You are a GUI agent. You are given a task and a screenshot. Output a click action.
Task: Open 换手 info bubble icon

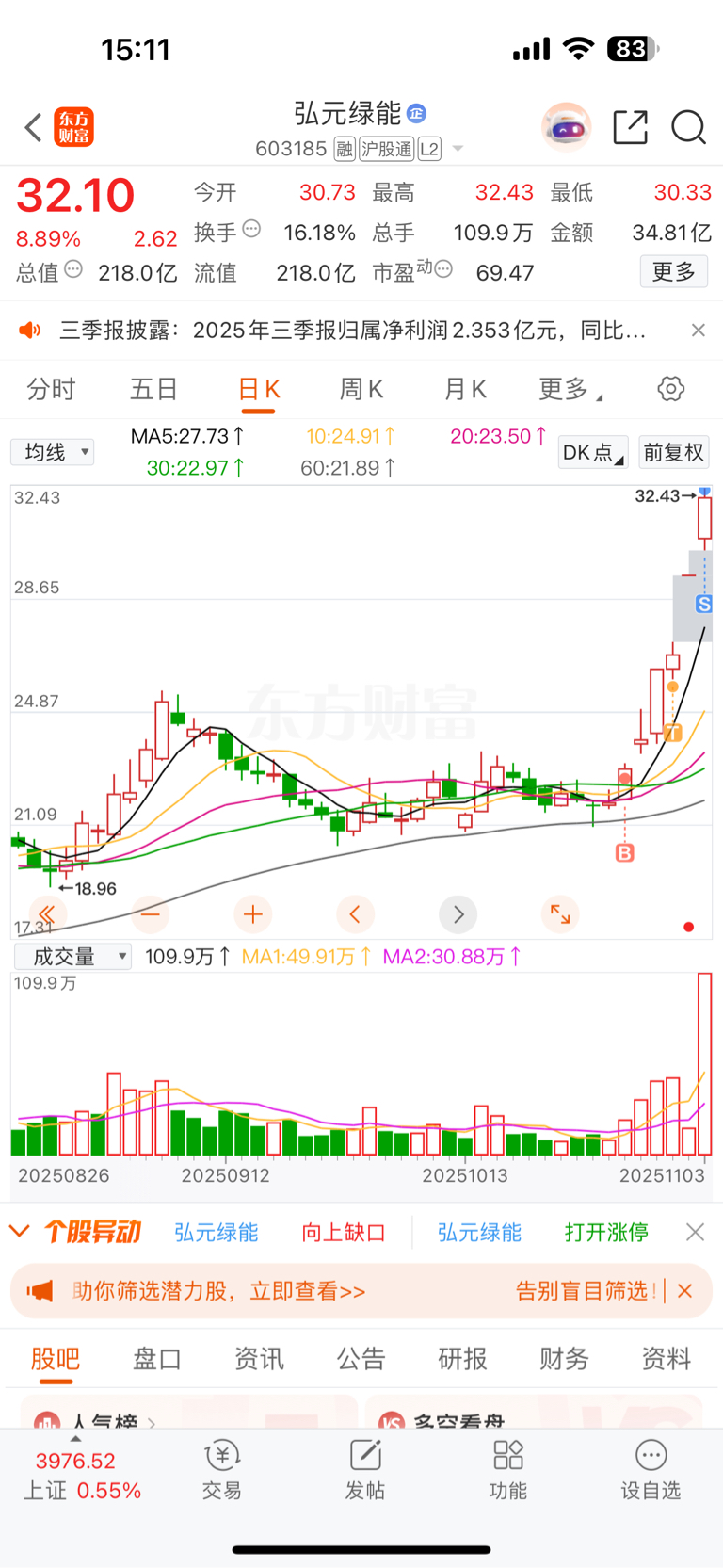tap(251, 229)
